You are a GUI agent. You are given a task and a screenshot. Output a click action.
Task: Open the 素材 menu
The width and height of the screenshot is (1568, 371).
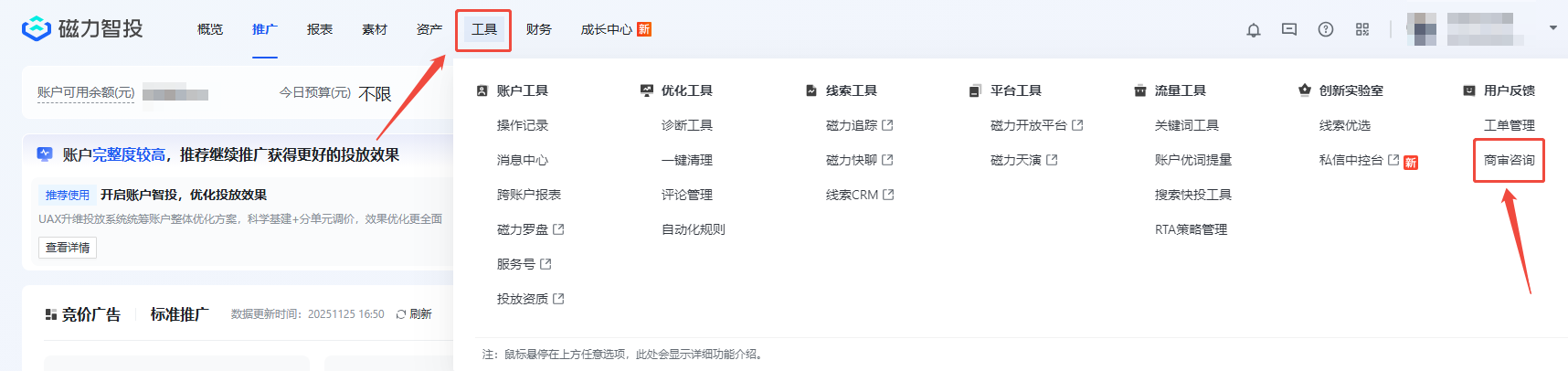375,29
